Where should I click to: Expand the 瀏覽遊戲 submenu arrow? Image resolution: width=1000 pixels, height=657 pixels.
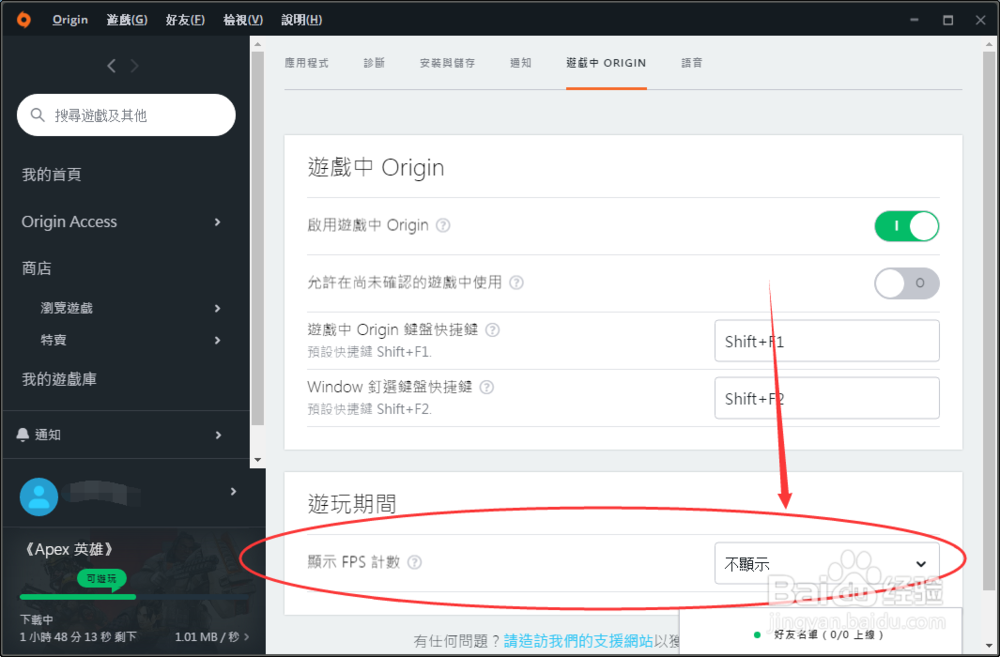pyautogui.click(x=217, y=308)
